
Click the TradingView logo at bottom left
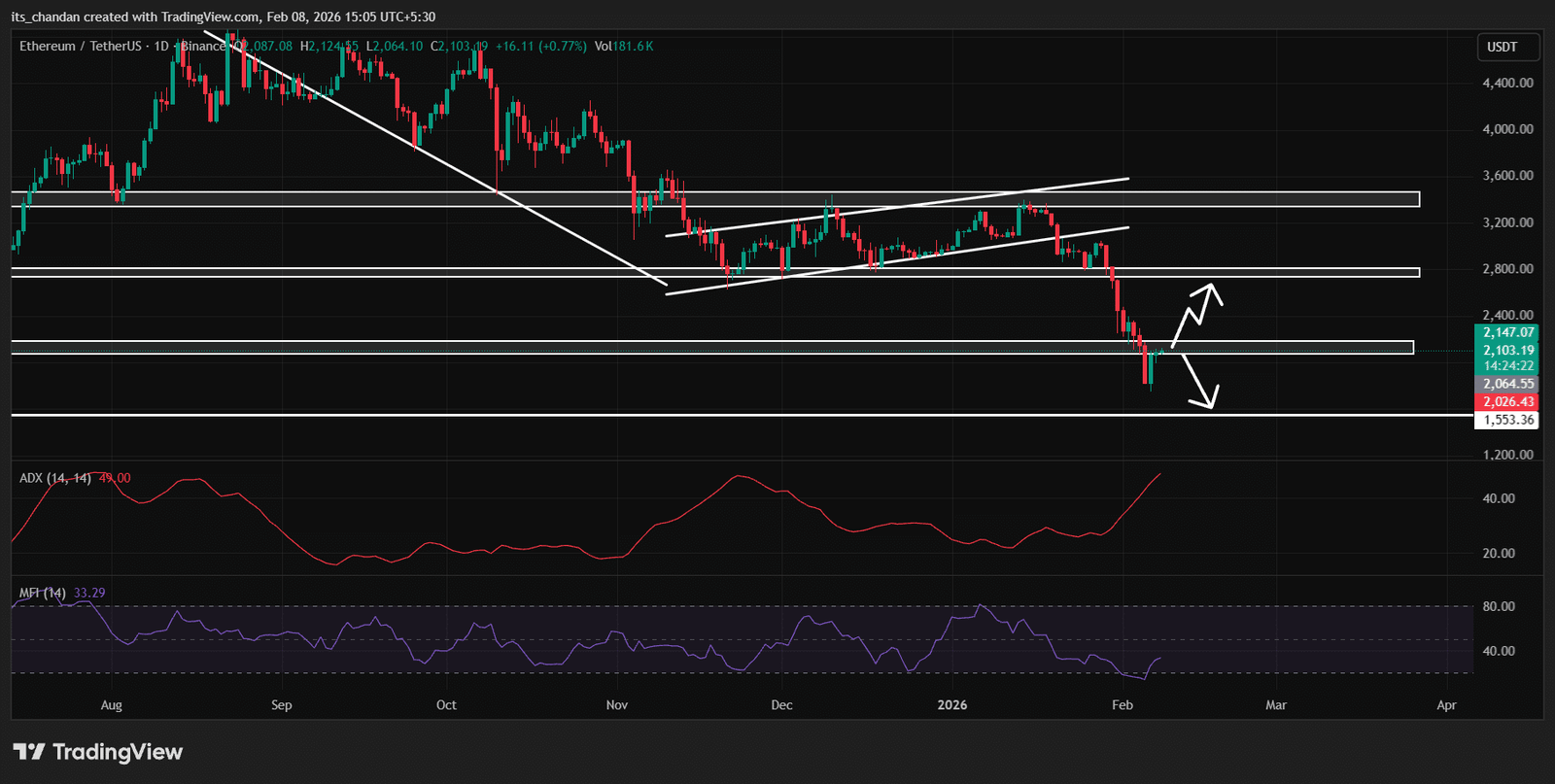point(97,752)
